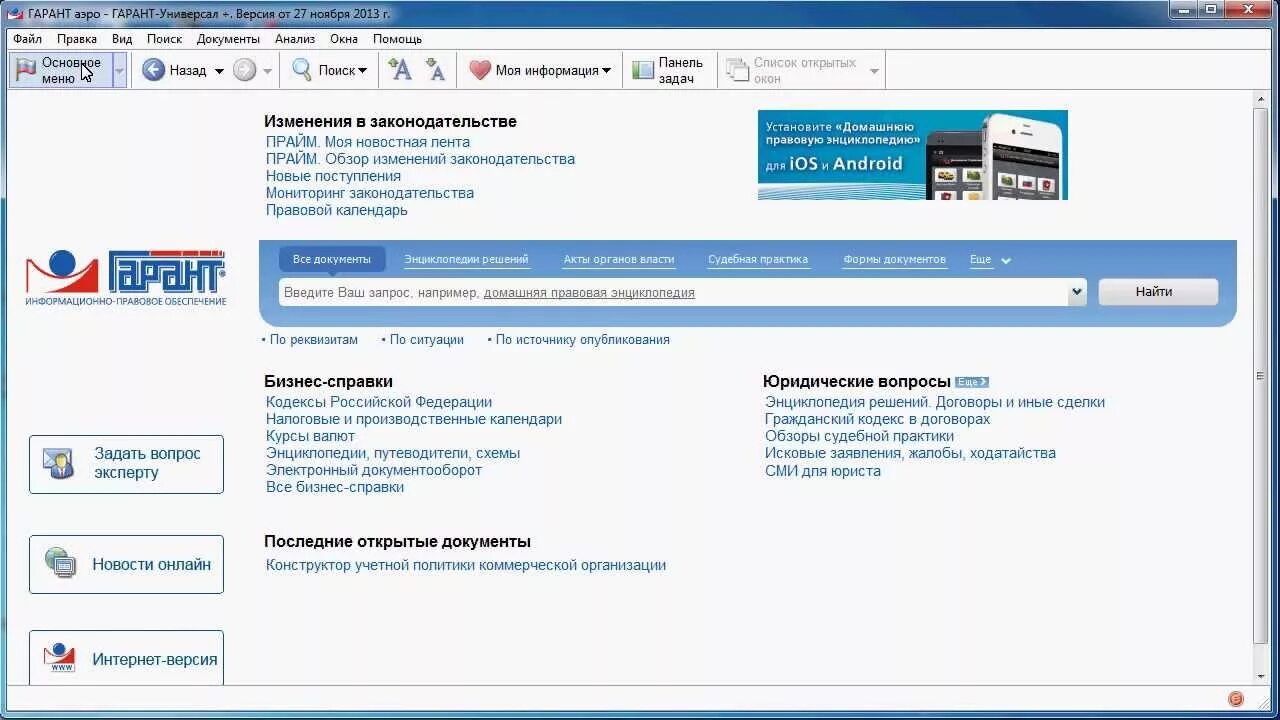The width and height of the screenshot is (1280, 720).
Task: Open Гражданский кодекс в договорах
Action: pyautogui.click(x=878, y=419)
